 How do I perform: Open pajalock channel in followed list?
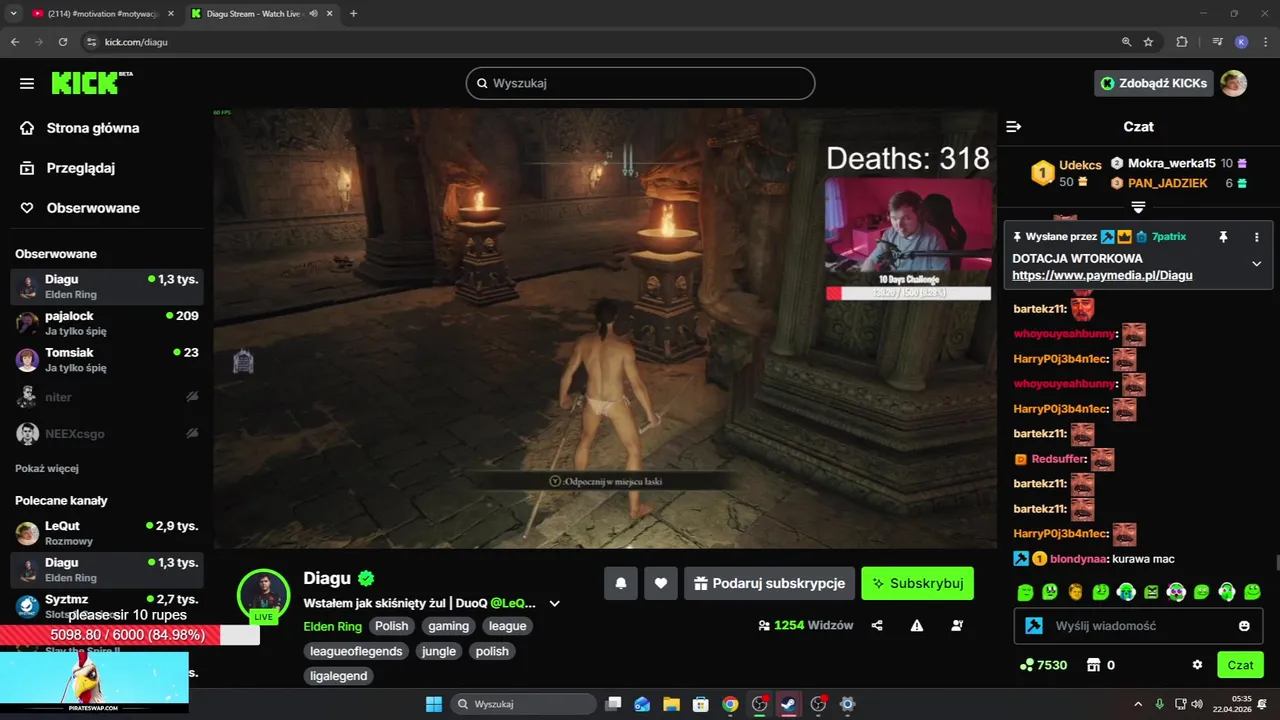click(x=107, y=323)
